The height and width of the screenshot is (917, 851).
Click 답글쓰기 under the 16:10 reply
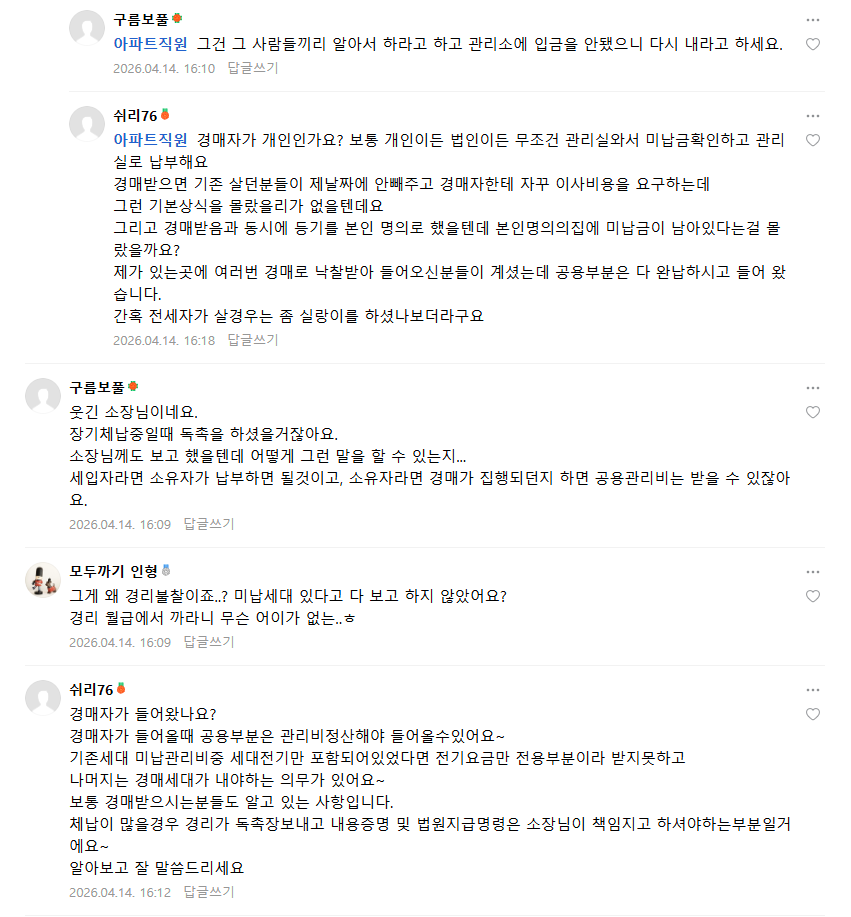253,68
